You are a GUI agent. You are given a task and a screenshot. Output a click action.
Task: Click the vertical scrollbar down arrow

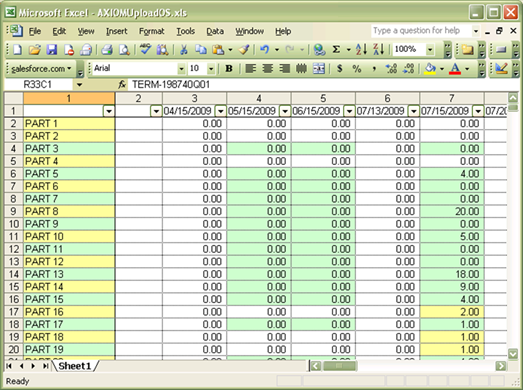point(513,354)
